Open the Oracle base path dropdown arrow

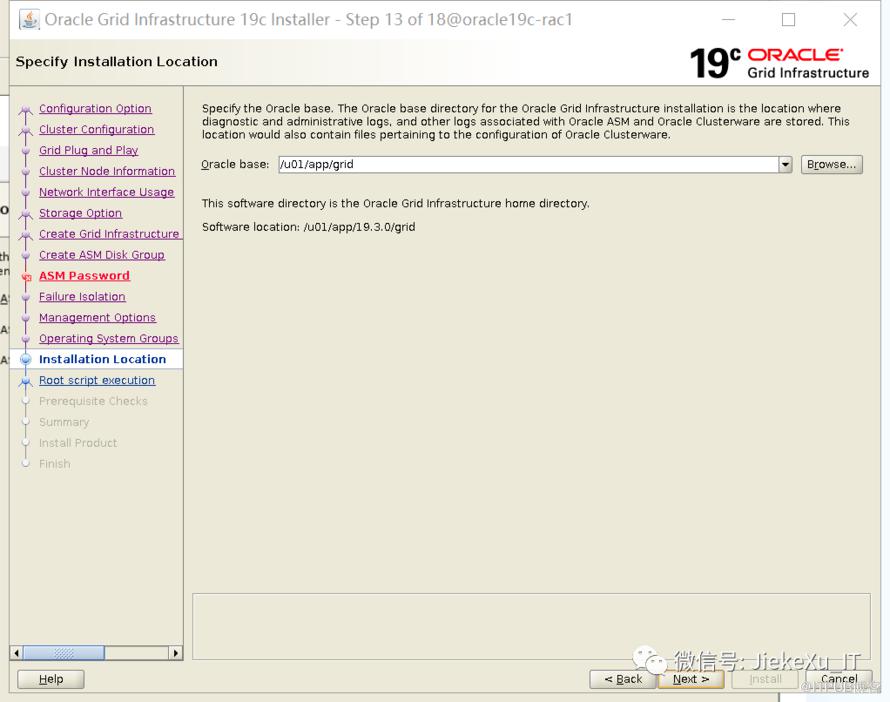pyautogui.click(x=785, y=165)
